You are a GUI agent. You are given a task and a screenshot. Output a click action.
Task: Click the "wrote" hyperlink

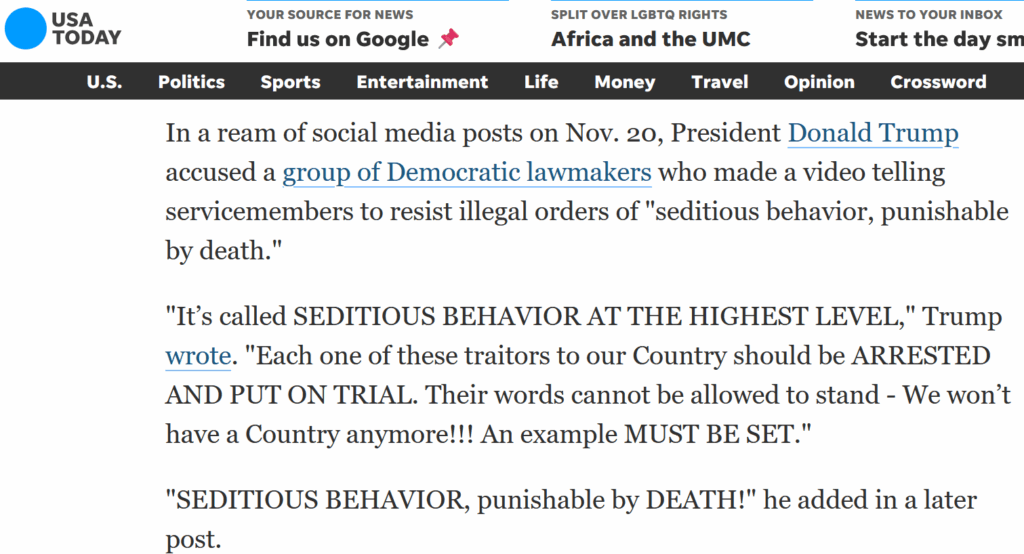[198, 355]
